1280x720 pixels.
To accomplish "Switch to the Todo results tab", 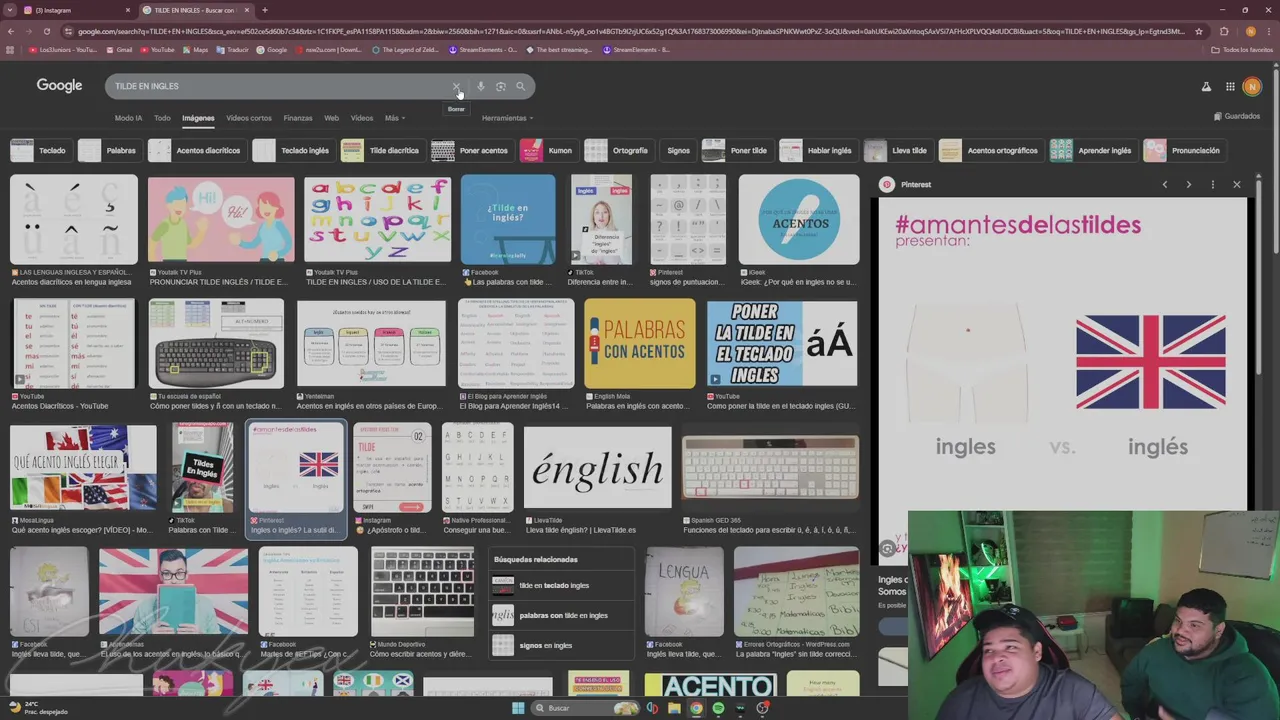I will click(x=162, y=118).
